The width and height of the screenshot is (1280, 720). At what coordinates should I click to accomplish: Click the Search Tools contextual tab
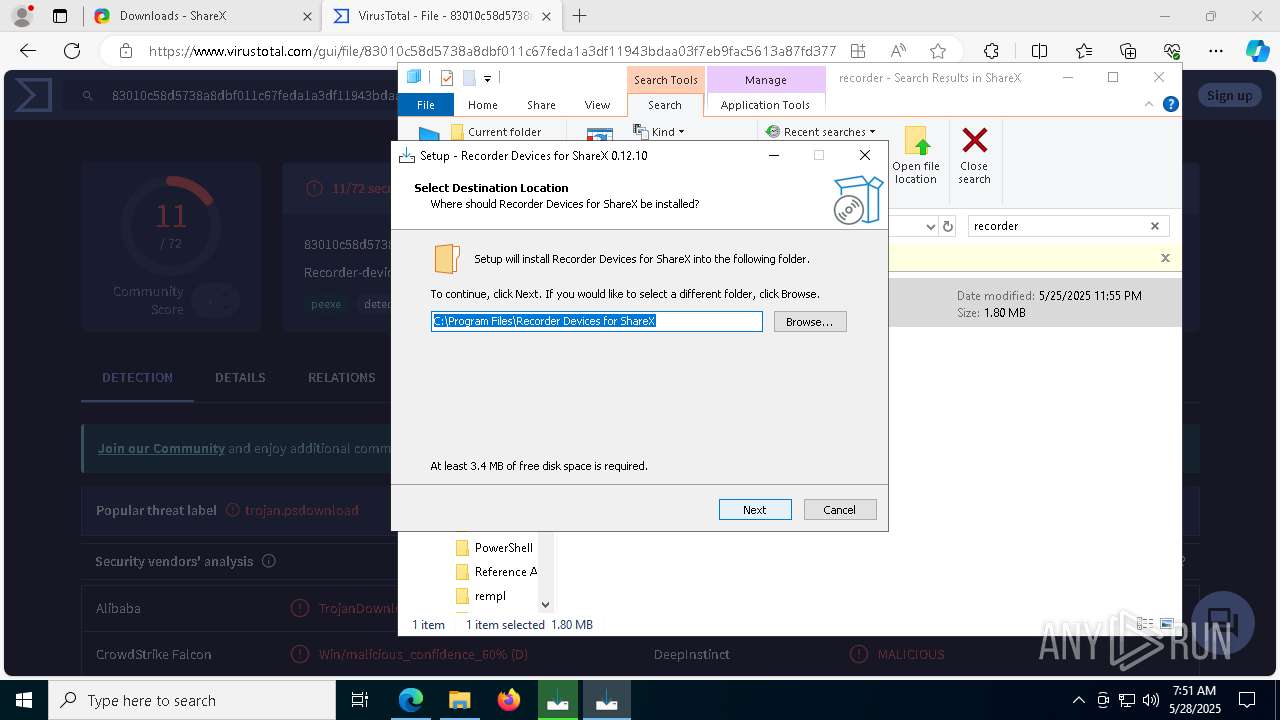tap(666, 80)
